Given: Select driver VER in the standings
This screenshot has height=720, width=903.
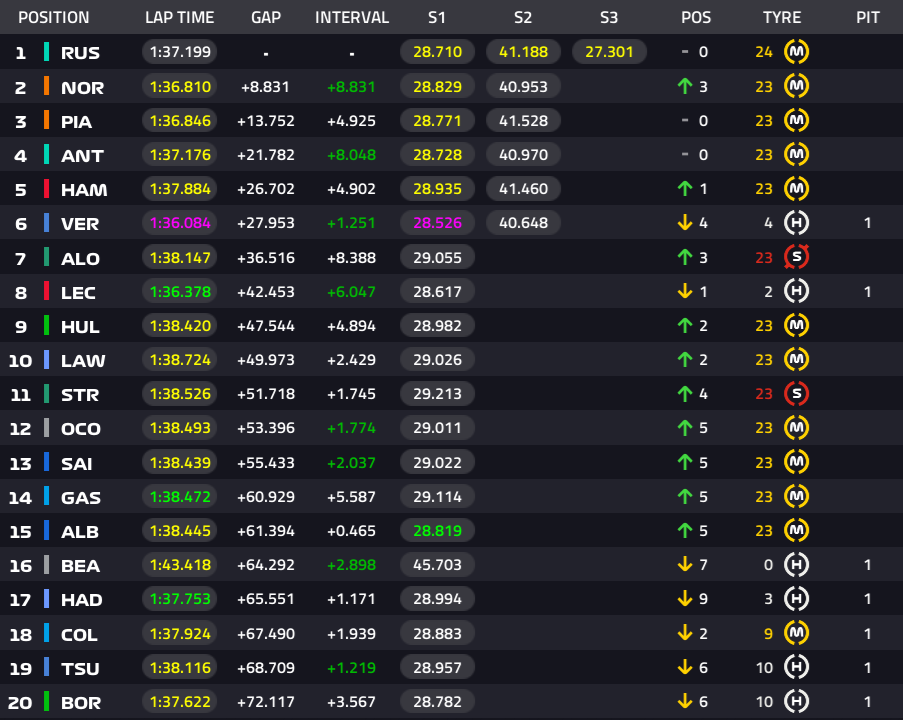Looking at the screenshot, I should pos(80,223).
